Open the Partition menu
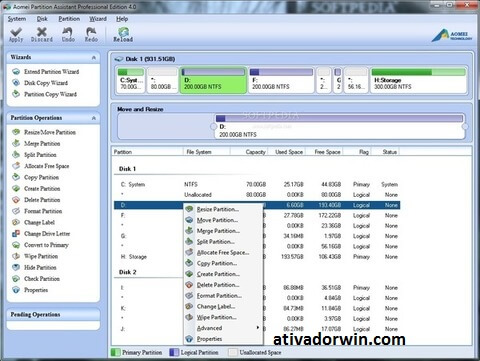Viewport: 480px width, 361px height. [69, 19]
